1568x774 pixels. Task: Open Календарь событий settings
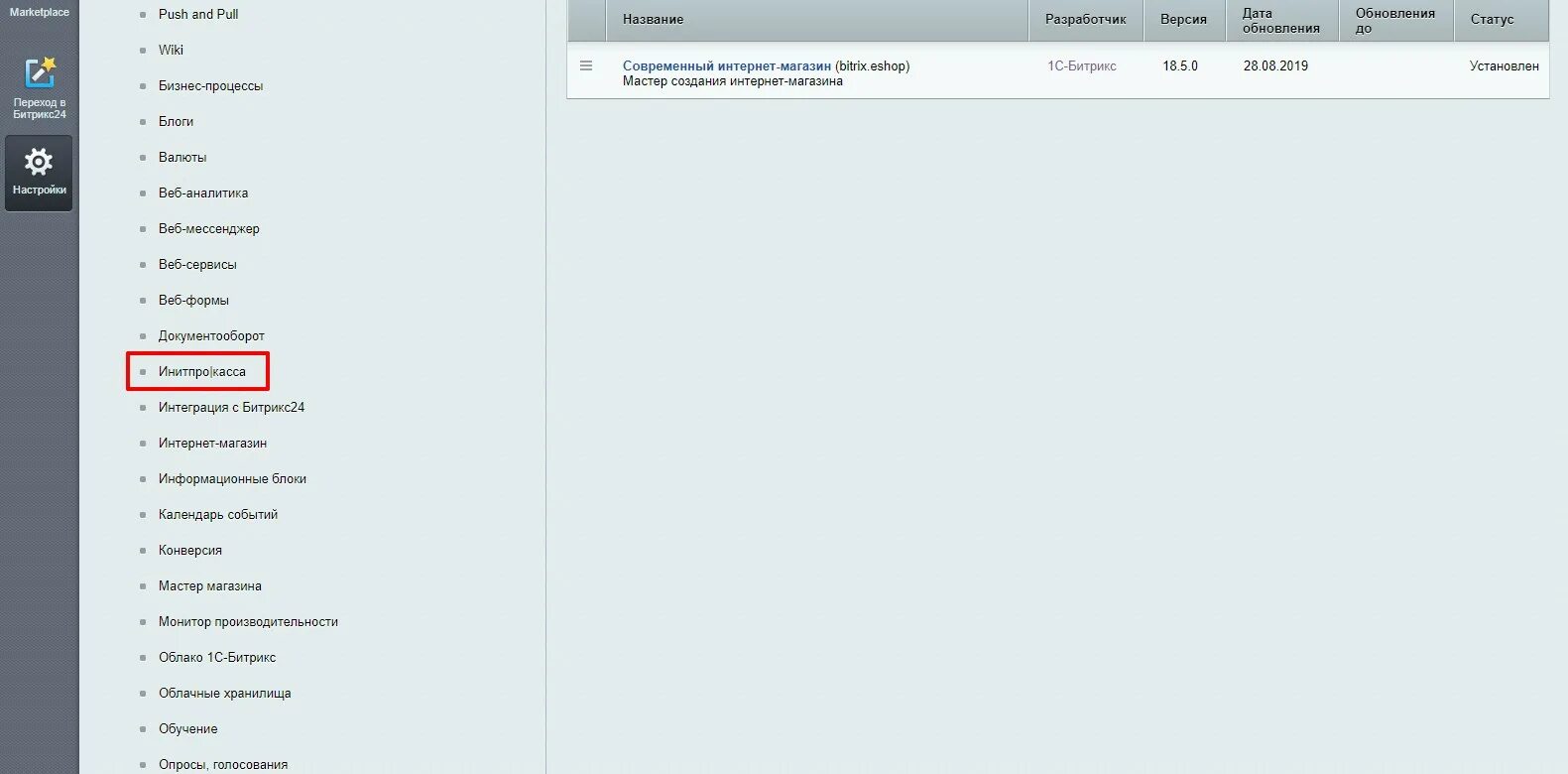point(218,514)
